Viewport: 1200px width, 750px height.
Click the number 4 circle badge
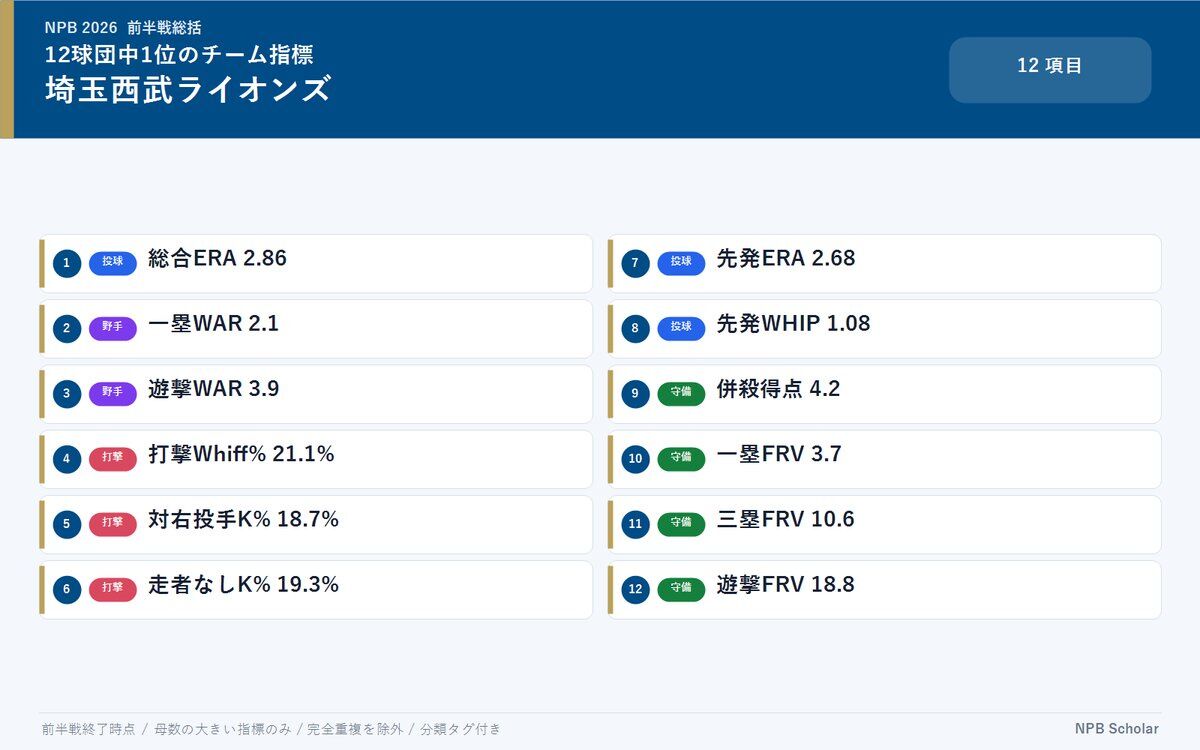[67, 460]
